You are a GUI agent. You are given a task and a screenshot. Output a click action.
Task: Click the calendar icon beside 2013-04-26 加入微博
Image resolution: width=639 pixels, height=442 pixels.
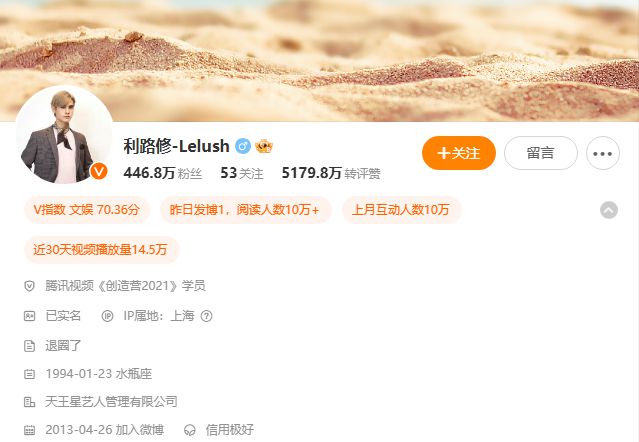(x=29, y=430)
